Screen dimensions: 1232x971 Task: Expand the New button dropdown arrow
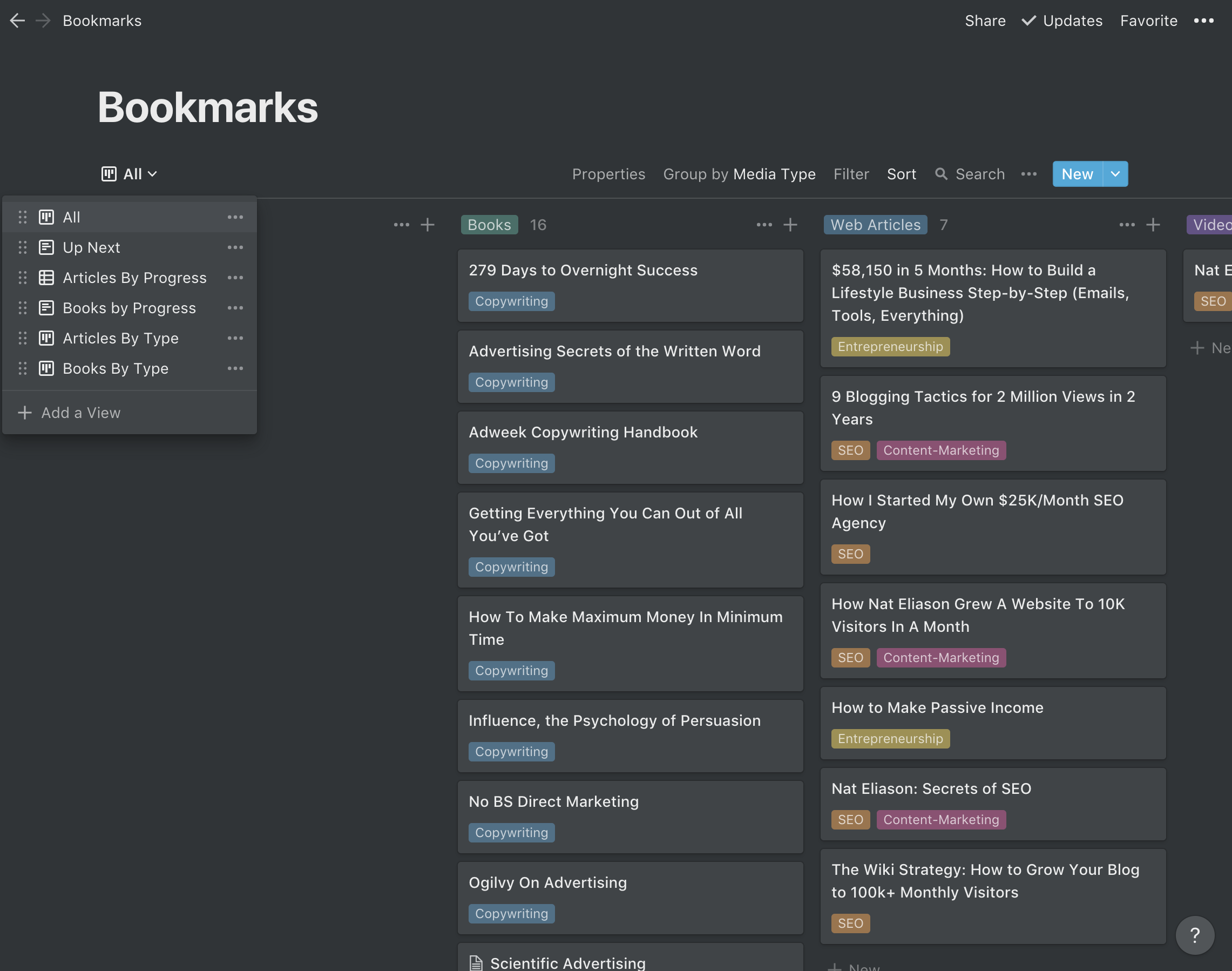pos(1115,174)
